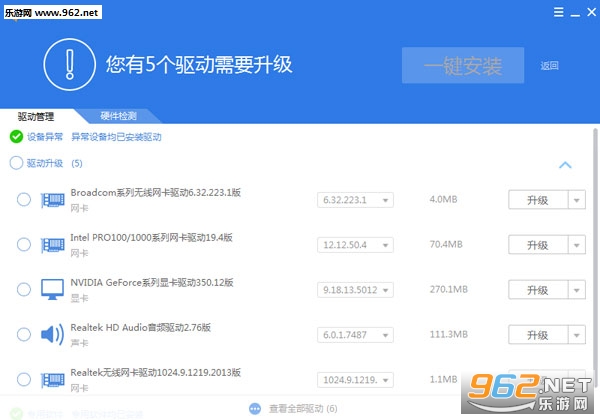600x420 pixels.
Task: Click the green check icon beside 设备异常
Action: click(x=16, y=137)
